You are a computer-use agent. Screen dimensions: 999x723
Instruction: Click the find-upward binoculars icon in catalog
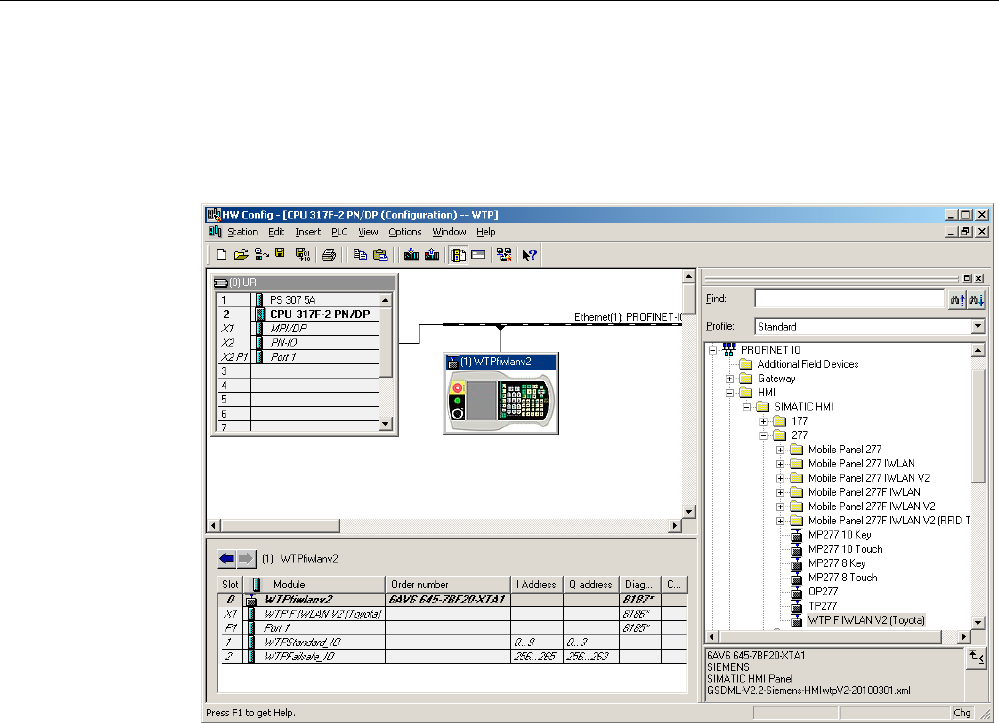956,299
